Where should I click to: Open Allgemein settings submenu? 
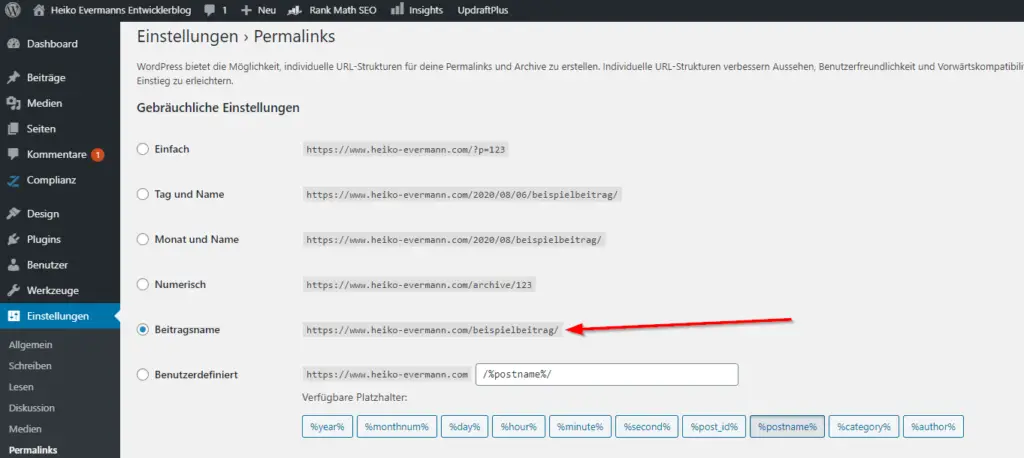(31, 345)
